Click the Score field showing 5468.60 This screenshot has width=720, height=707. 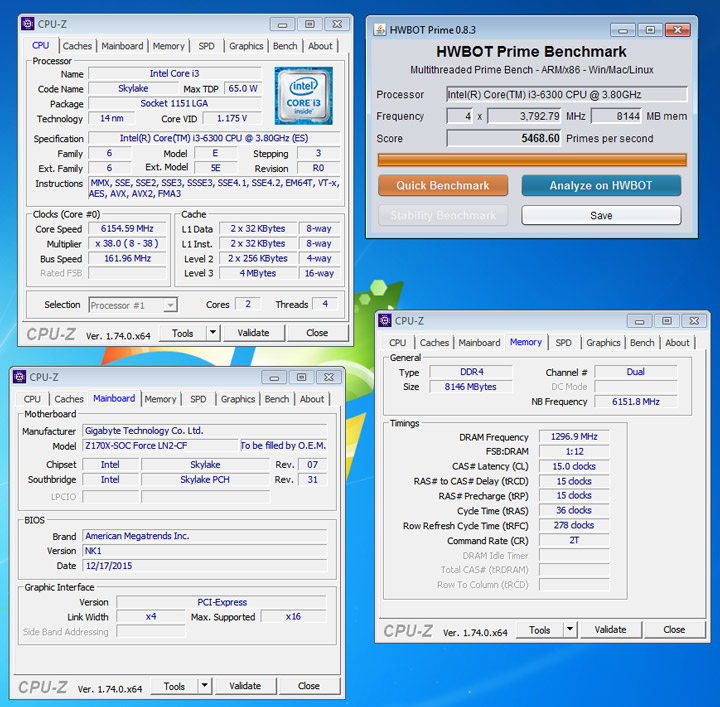[503, 138]
